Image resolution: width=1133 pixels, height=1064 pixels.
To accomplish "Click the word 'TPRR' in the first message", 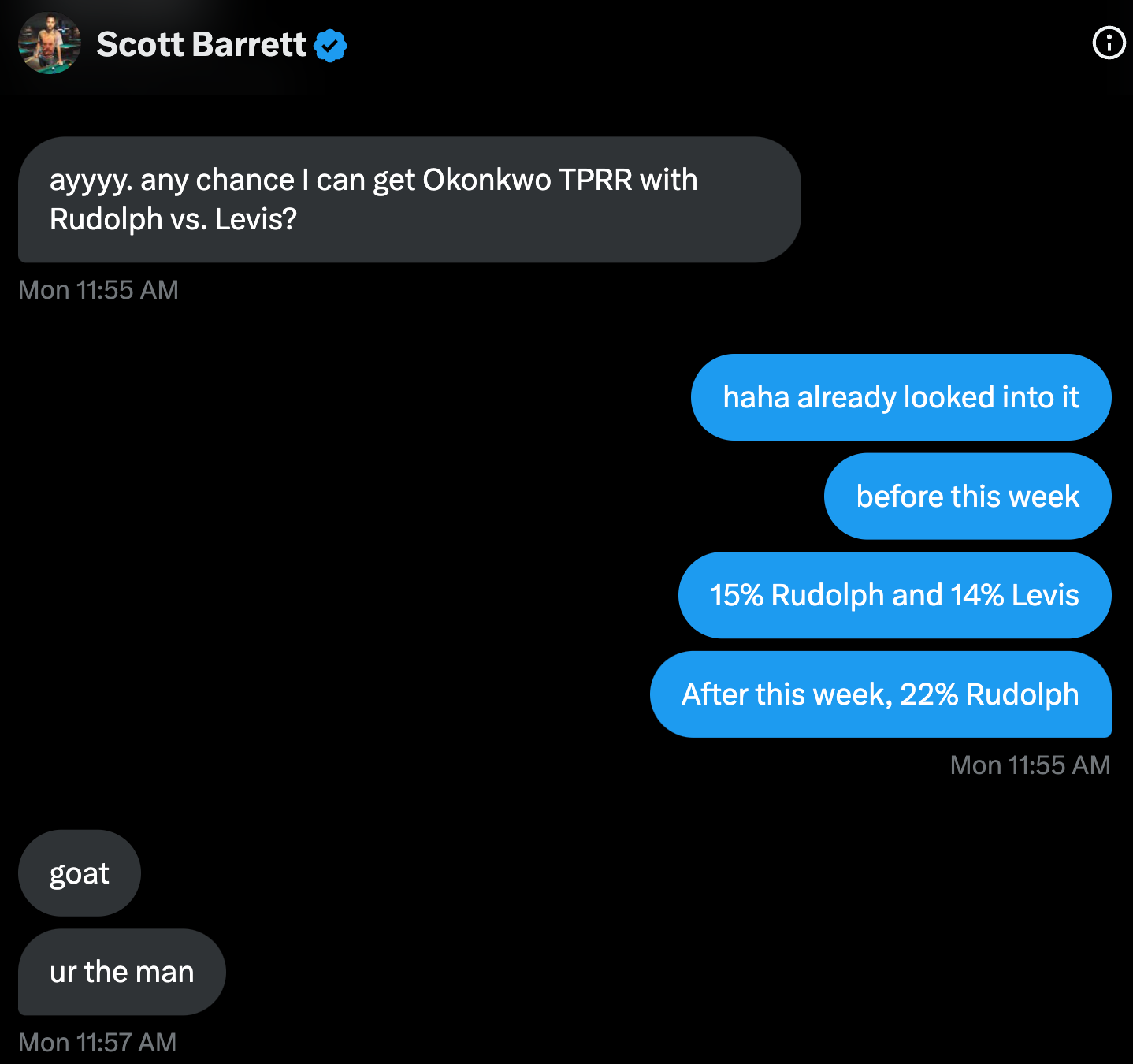I will [596, 180].
